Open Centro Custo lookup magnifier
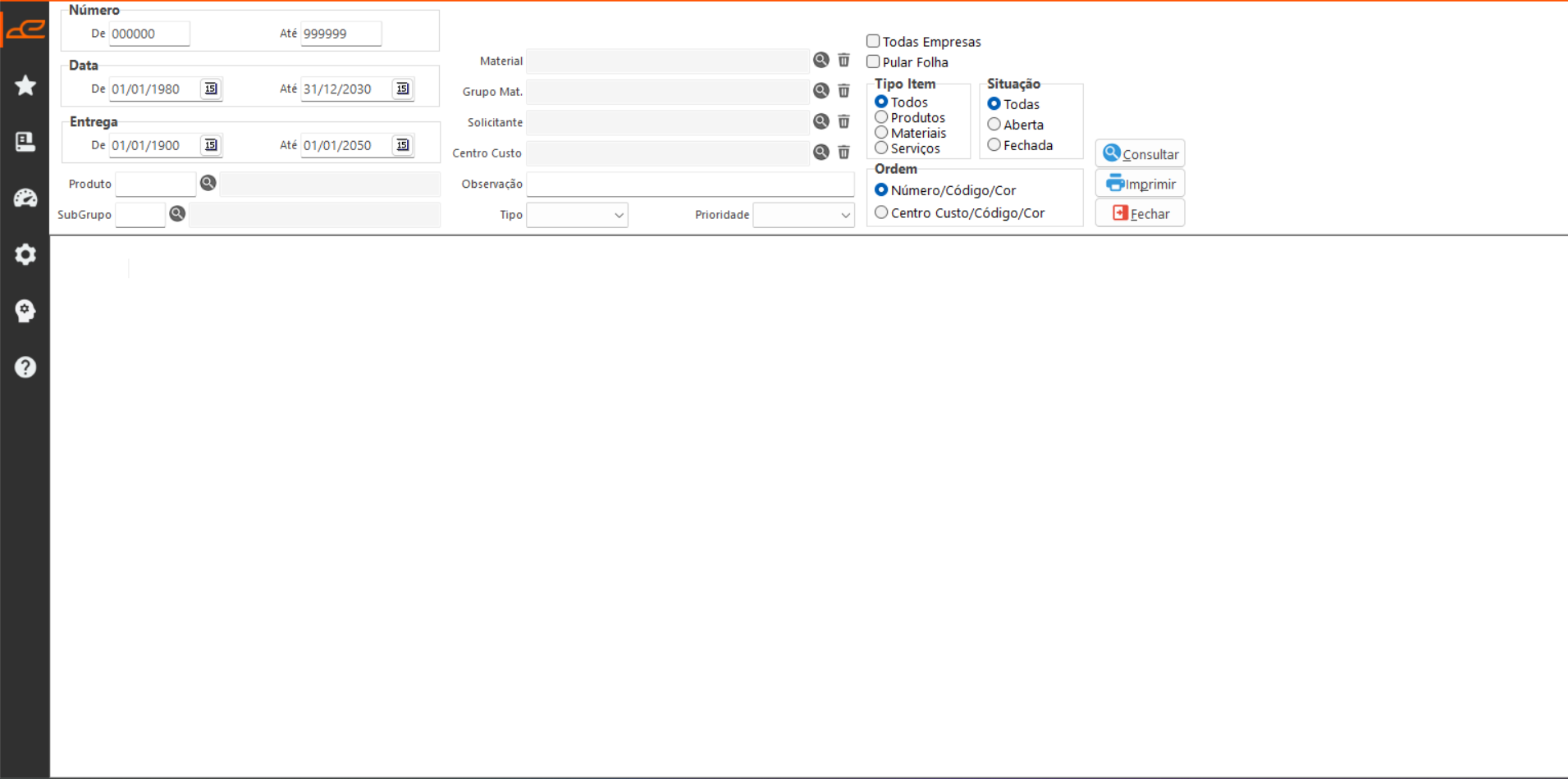The width and height of the screenshot is (1568, 779). (x=821, y=153)
